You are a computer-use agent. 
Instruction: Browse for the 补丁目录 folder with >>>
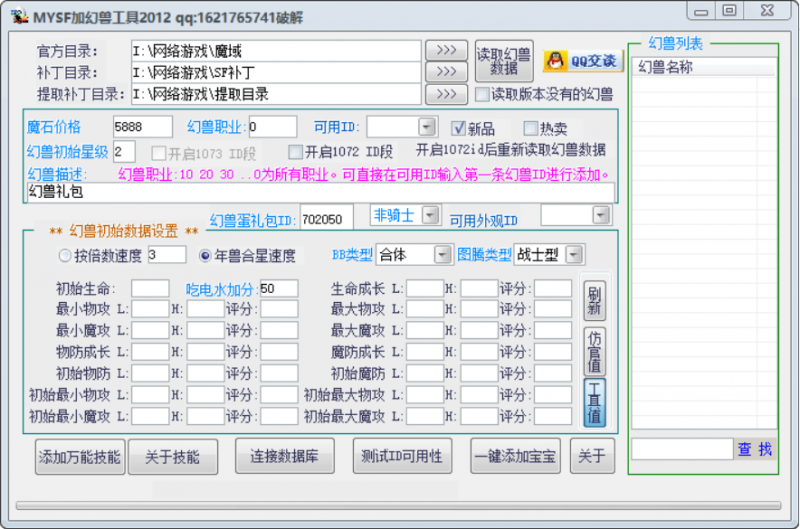click(446, 72)
